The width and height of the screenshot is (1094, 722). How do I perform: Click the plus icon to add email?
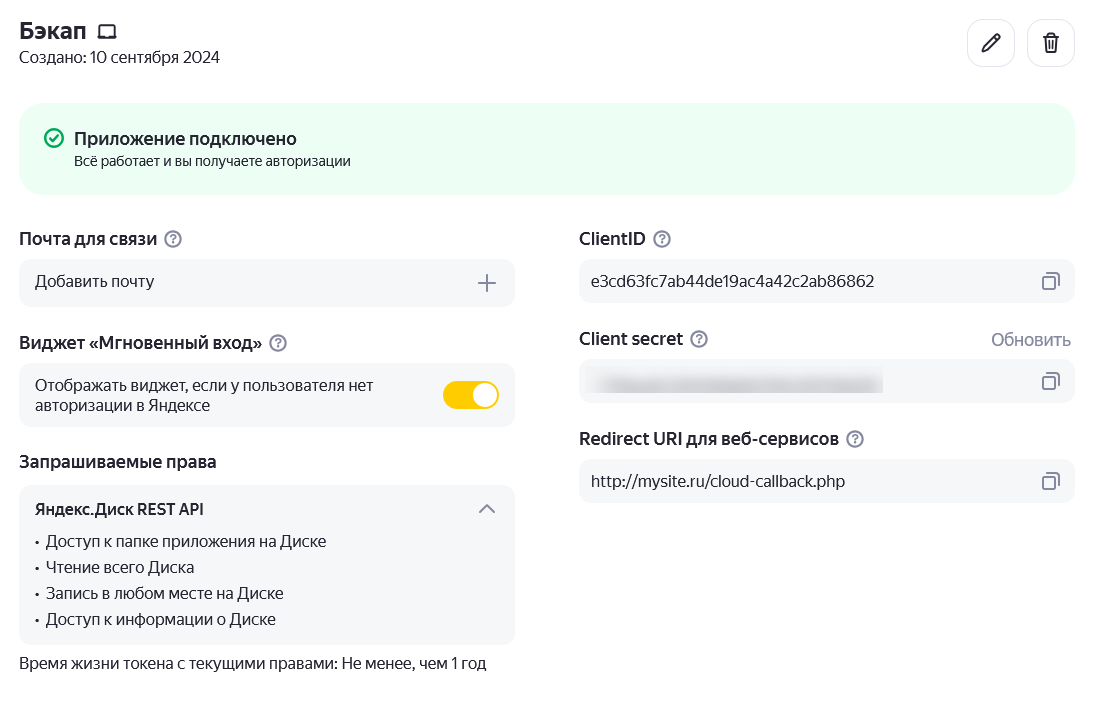click(486, 283)
